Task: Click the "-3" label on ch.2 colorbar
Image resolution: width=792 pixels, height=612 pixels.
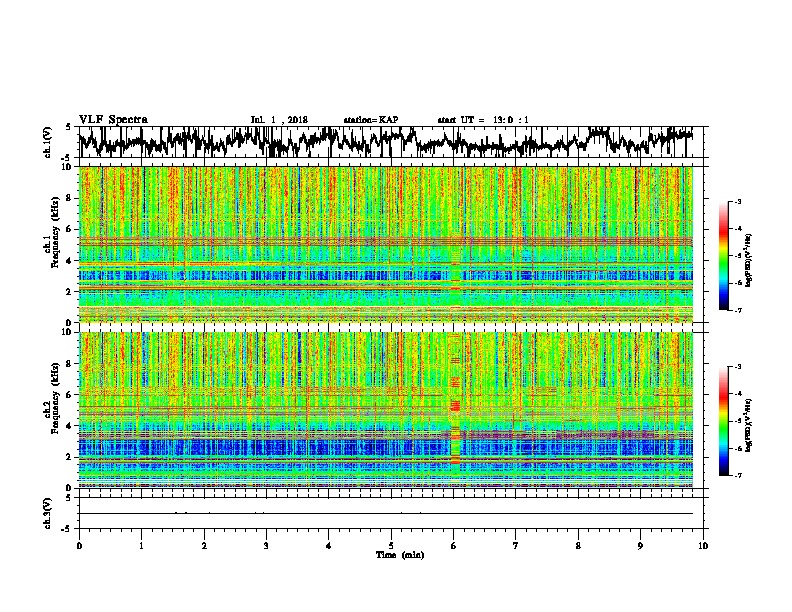Action: click(x=737, y=367)
